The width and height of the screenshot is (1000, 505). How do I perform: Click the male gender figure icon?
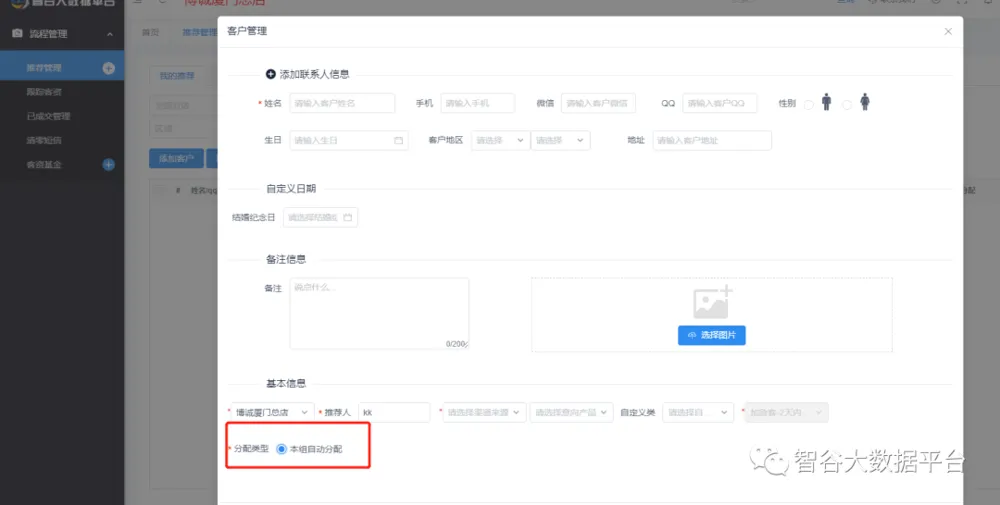(x=827, y=102)
